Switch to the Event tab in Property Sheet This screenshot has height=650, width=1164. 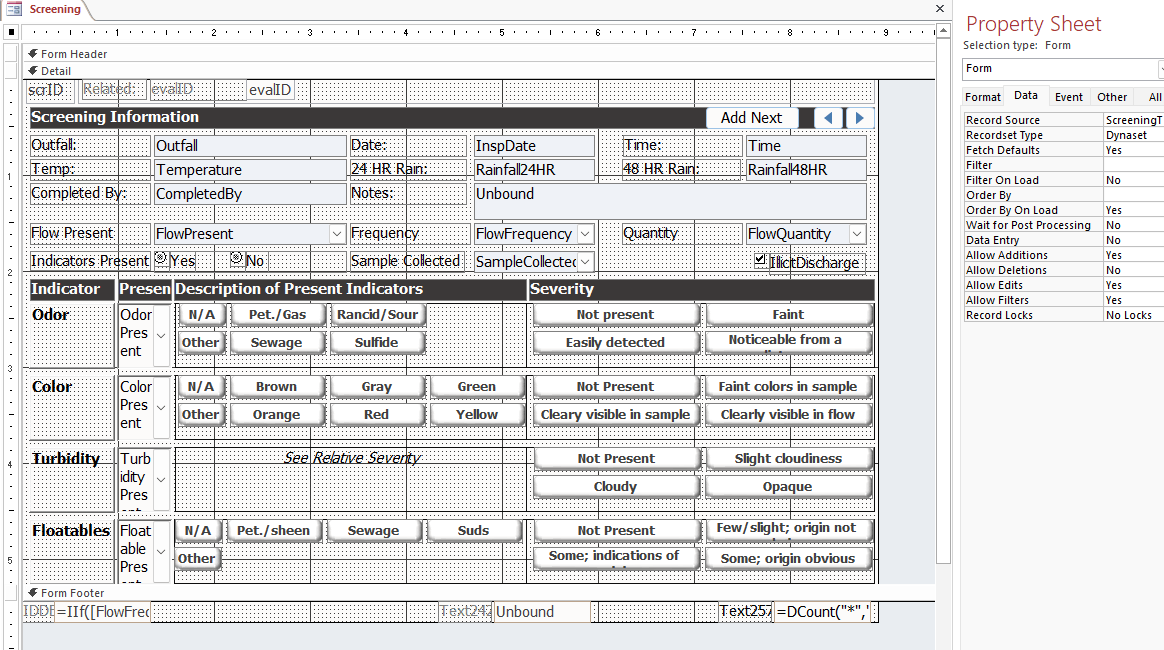pyautogui.click(x=1069, y=97)
